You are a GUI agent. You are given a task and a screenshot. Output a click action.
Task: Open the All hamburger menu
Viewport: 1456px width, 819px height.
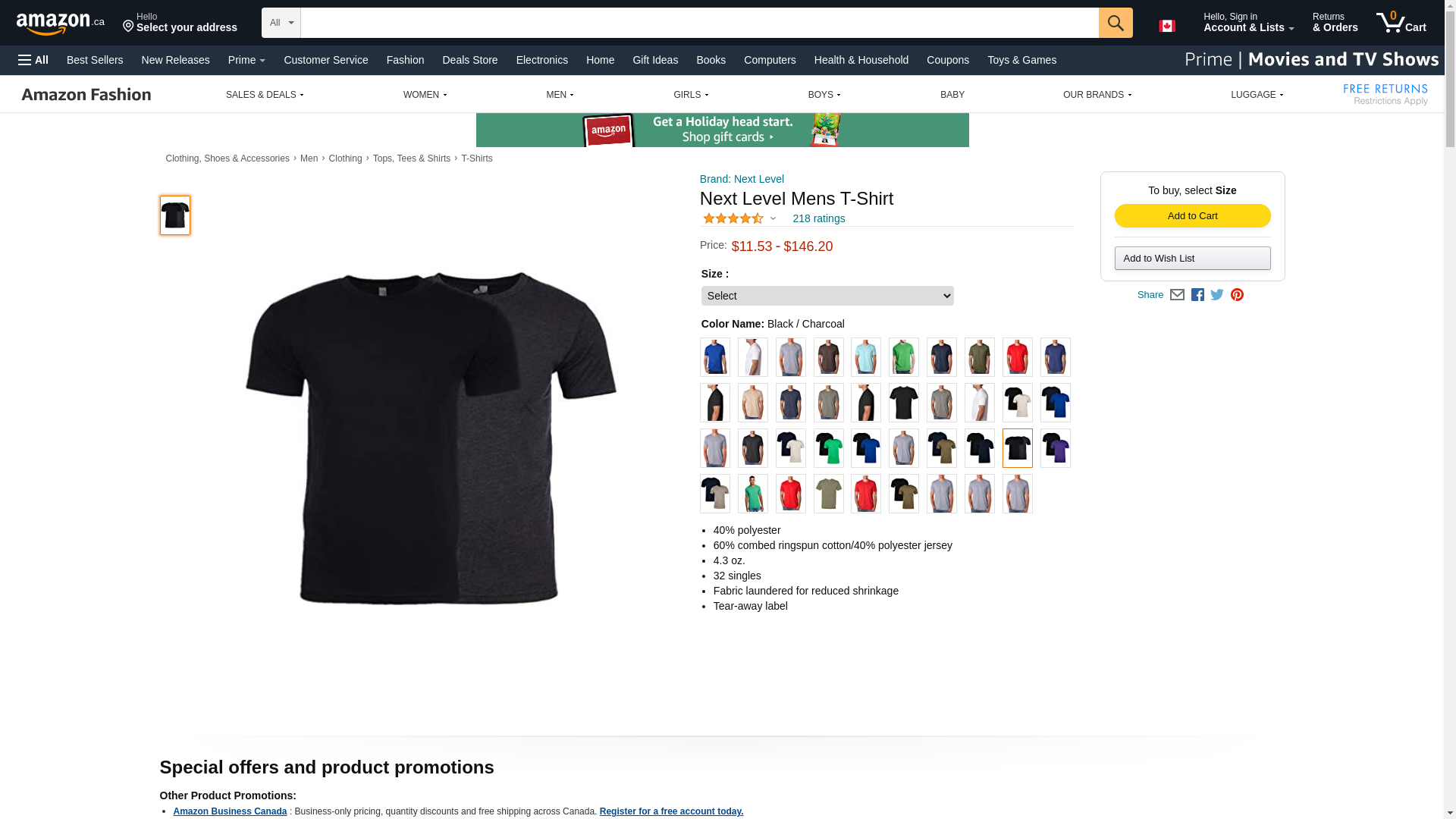[33, 60]
